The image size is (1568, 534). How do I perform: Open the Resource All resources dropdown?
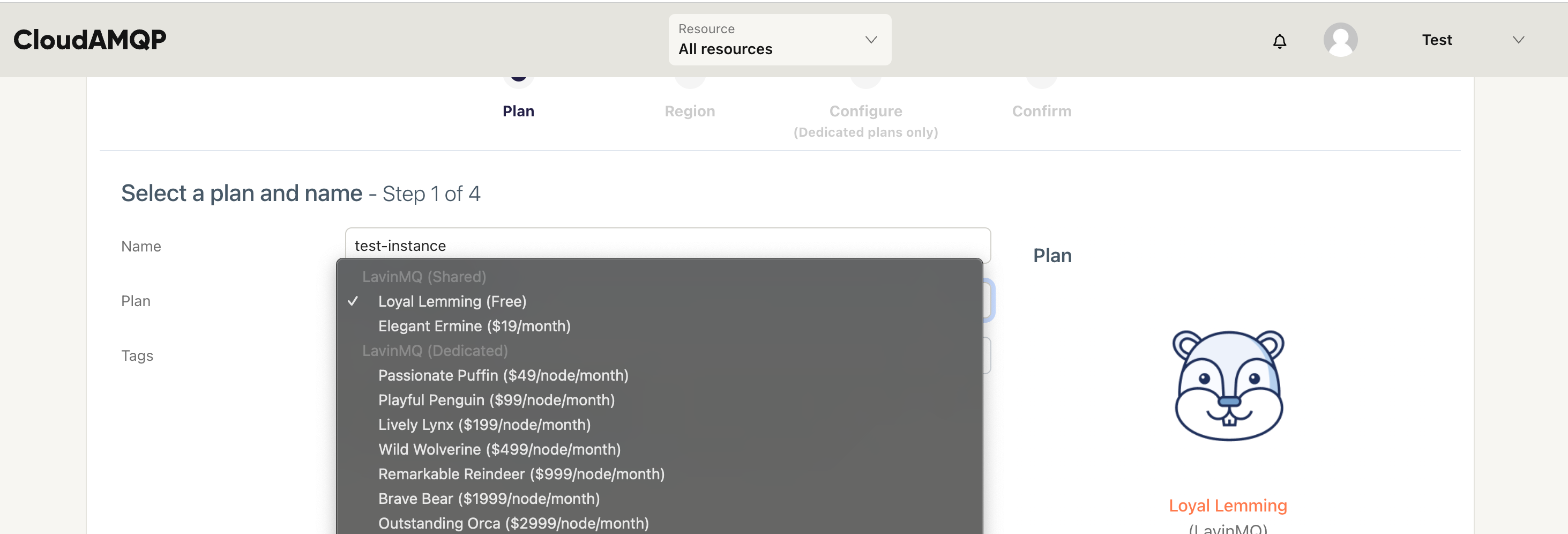[x=780, y=40]
